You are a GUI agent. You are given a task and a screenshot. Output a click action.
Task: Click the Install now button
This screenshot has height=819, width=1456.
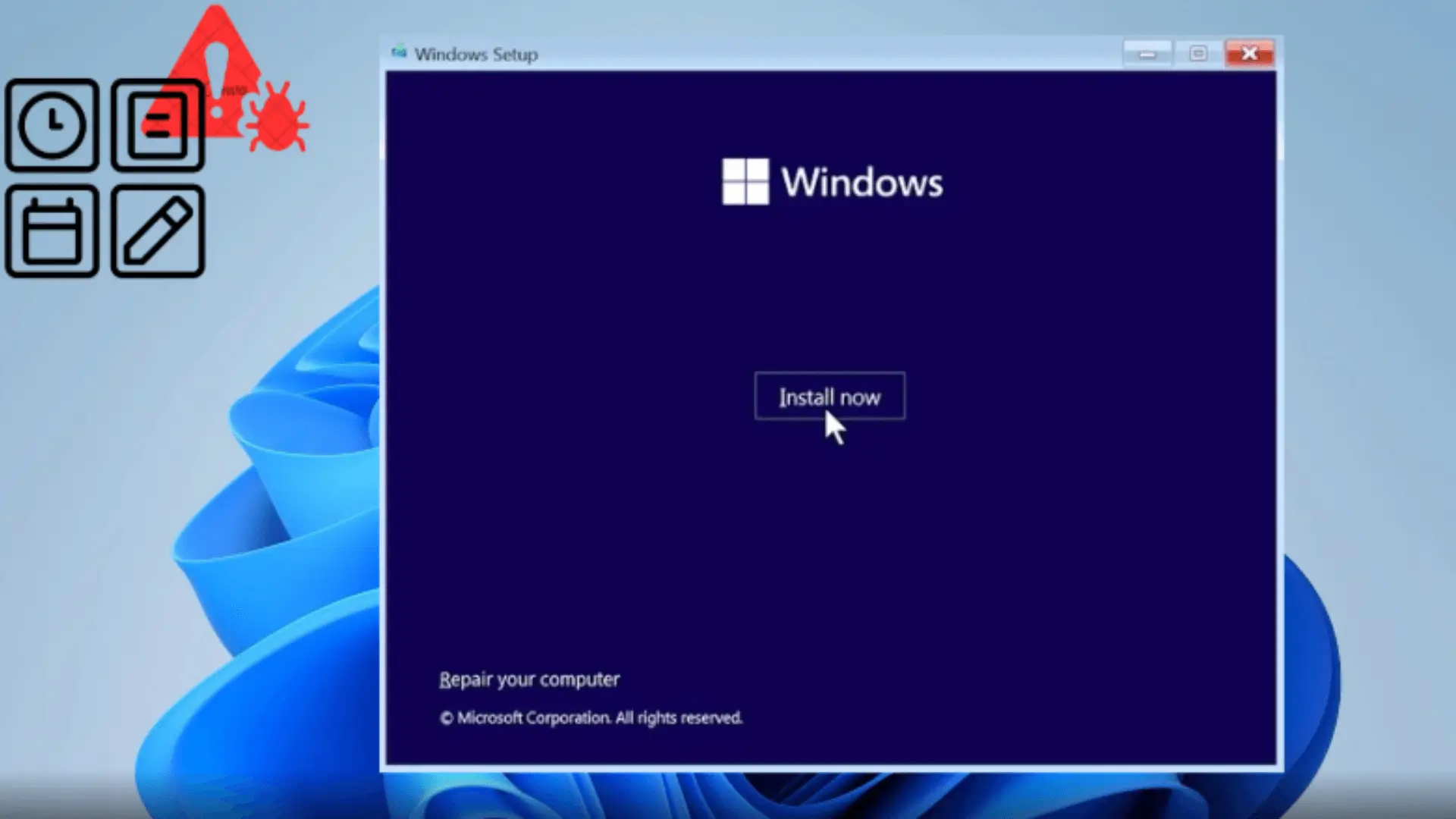tap(830, 396)
